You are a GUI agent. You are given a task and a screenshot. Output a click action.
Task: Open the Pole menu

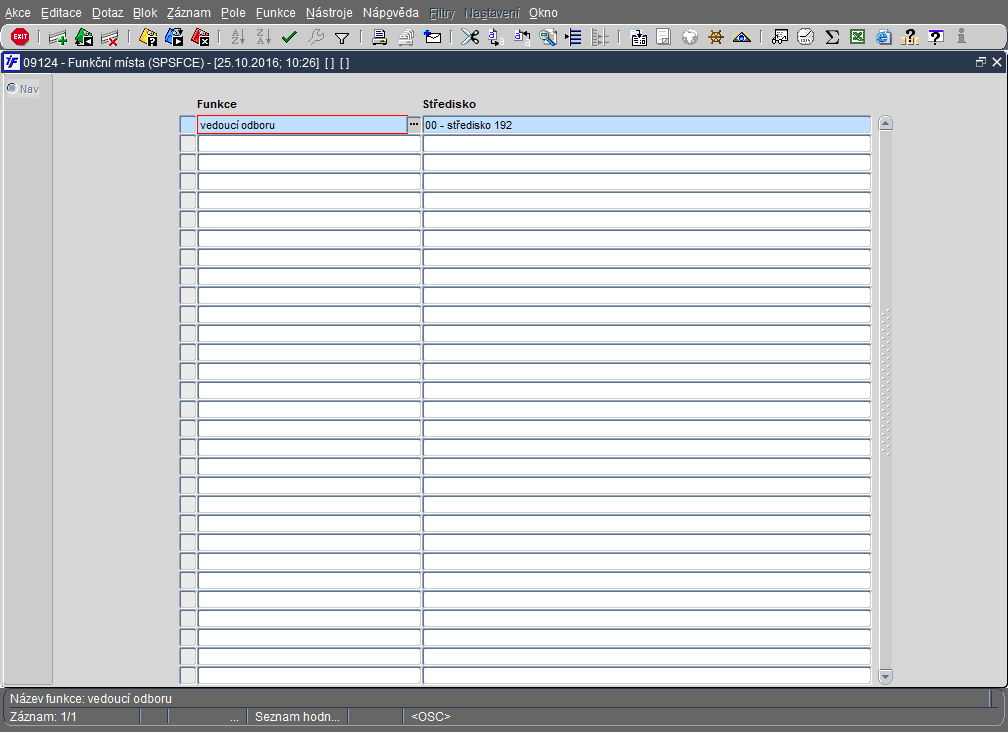coord(233,13)
